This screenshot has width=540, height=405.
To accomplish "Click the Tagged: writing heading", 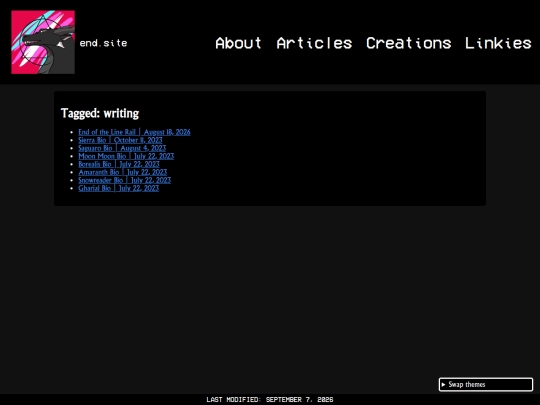I will [100, 113].
